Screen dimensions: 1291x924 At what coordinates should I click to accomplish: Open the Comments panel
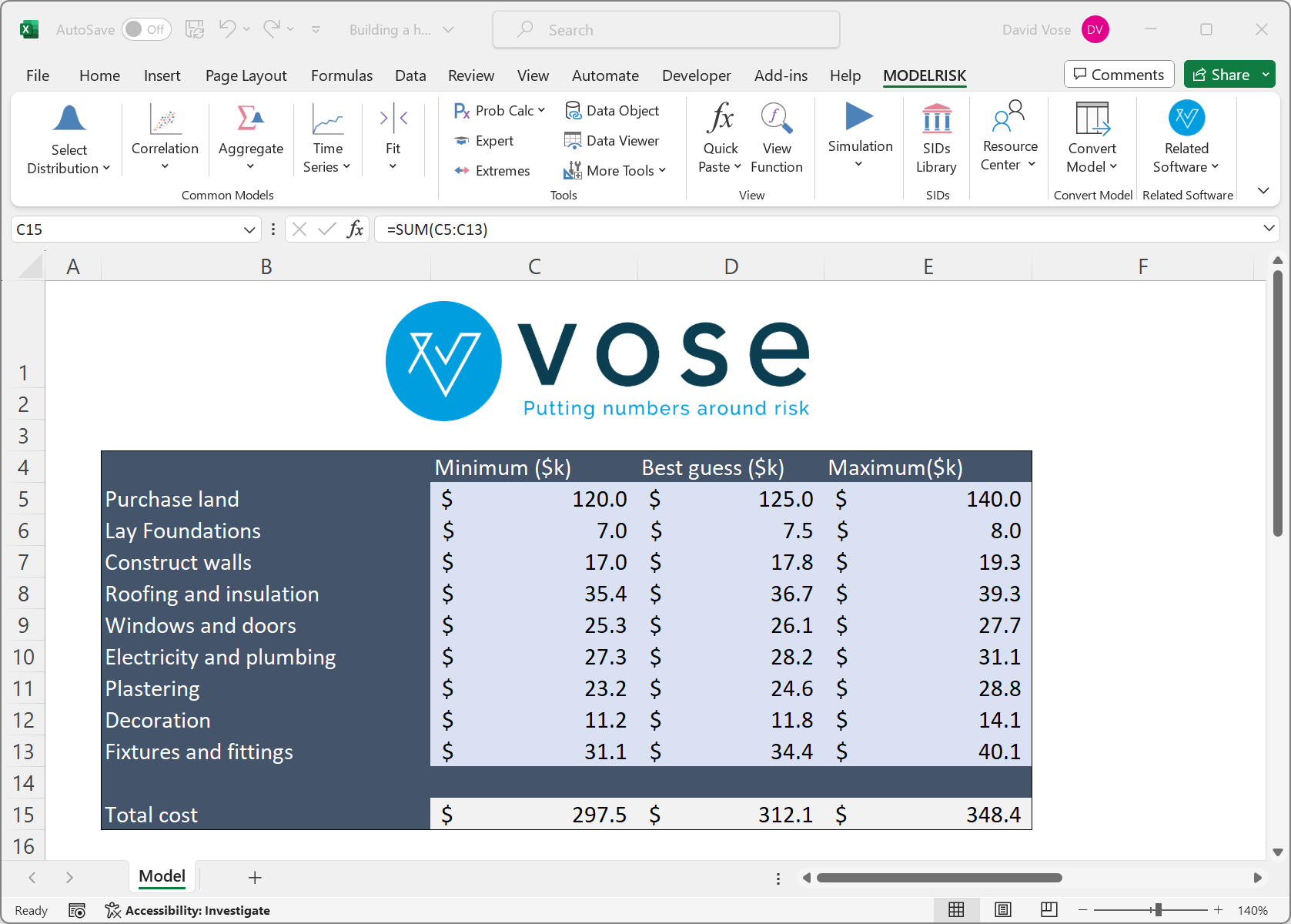[1119, 74]
